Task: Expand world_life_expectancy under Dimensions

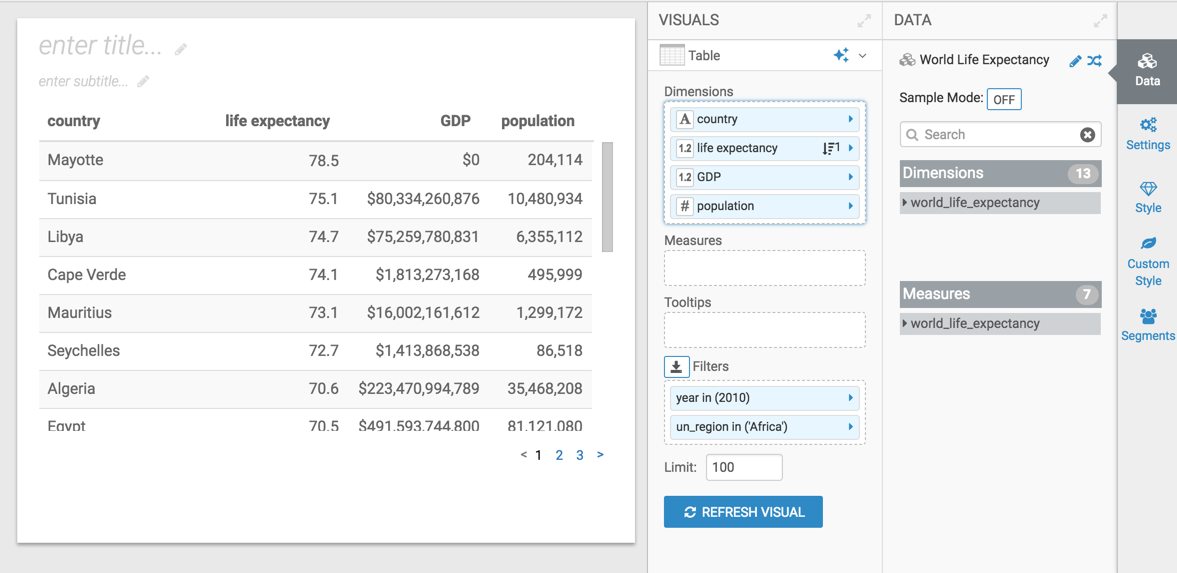Action: [905, 203]
